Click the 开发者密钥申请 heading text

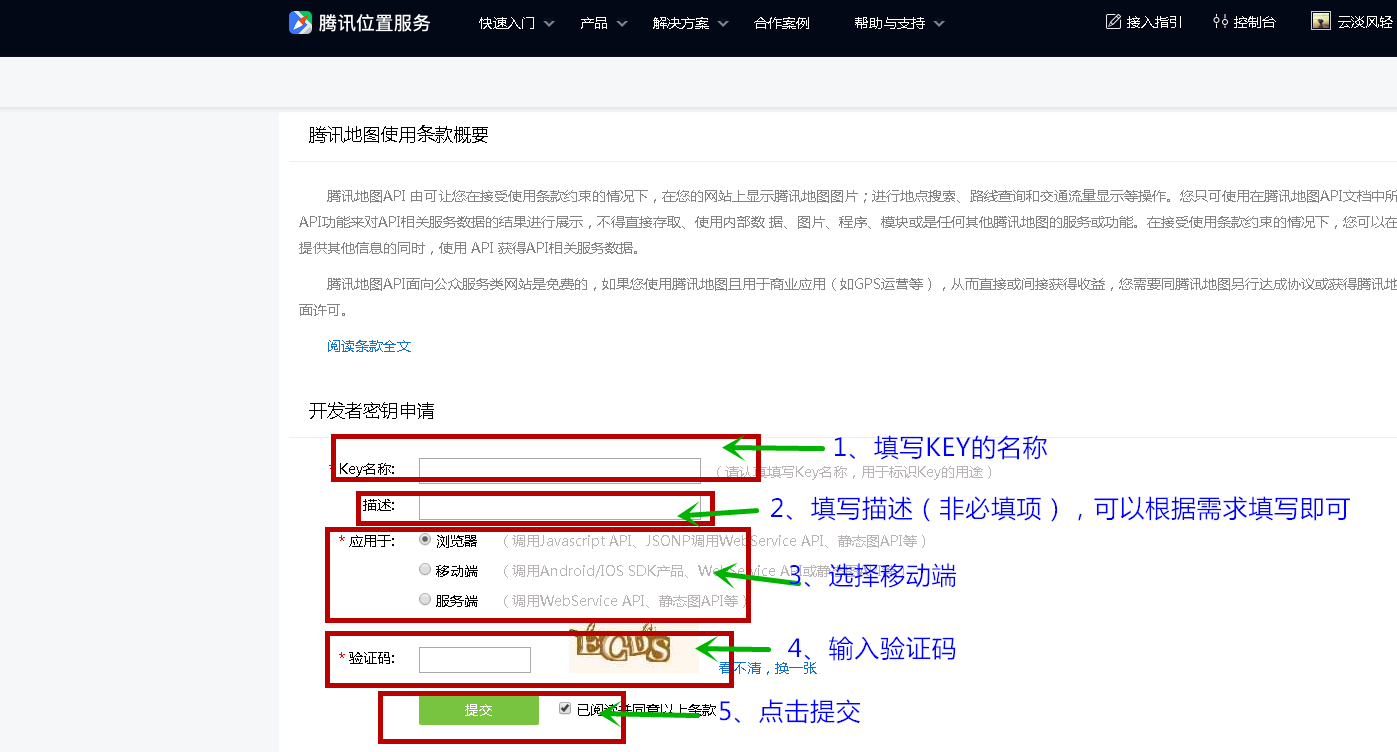point(371,411)
